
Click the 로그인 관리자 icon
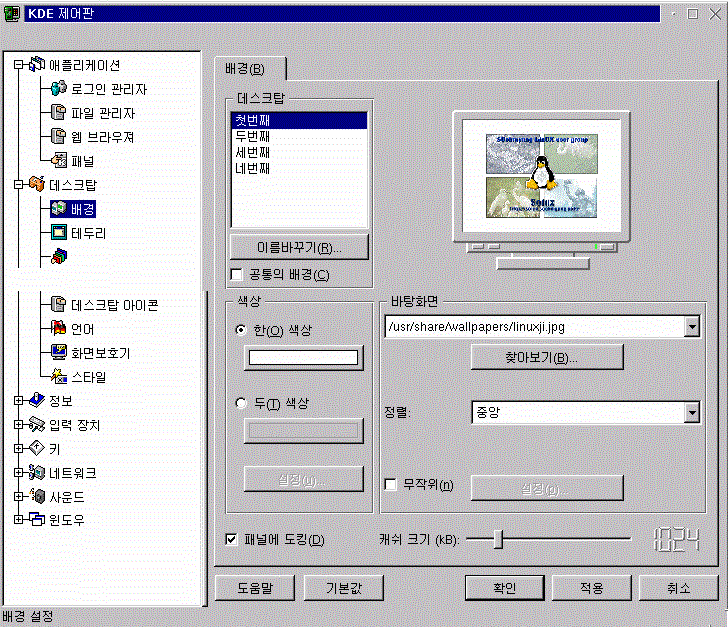(58, 88)
